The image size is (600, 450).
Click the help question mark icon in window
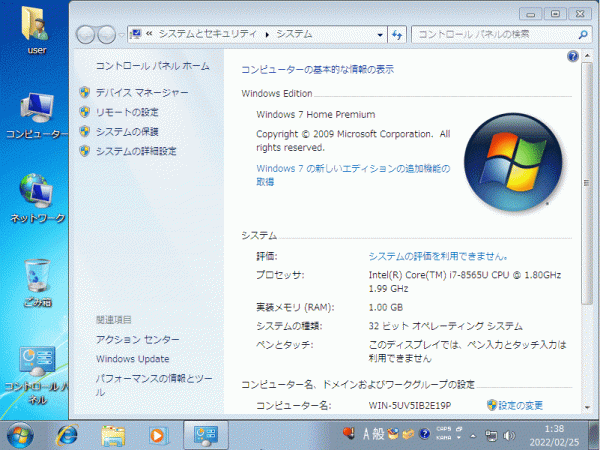click(x=572, y=56)
